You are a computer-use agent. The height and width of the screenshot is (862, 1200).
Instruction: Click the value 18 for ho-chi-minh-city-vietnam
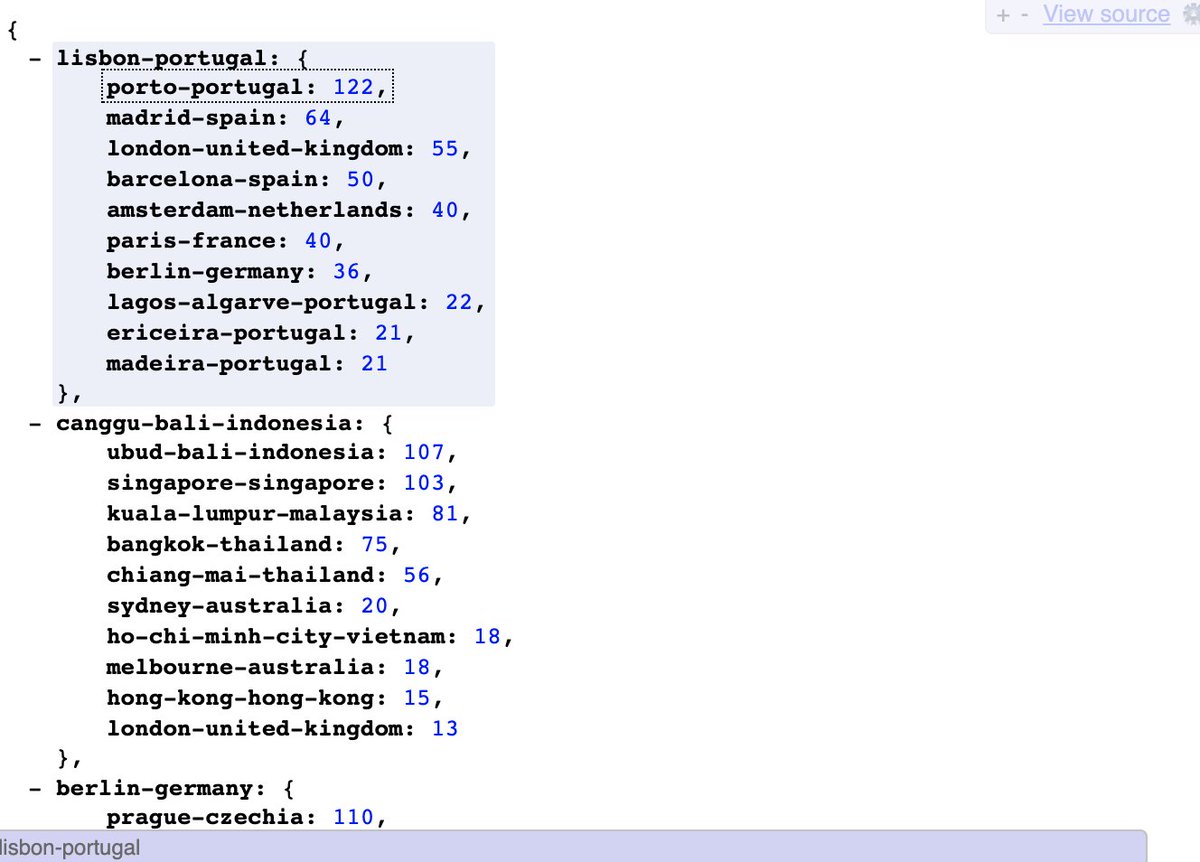(487, 636)
